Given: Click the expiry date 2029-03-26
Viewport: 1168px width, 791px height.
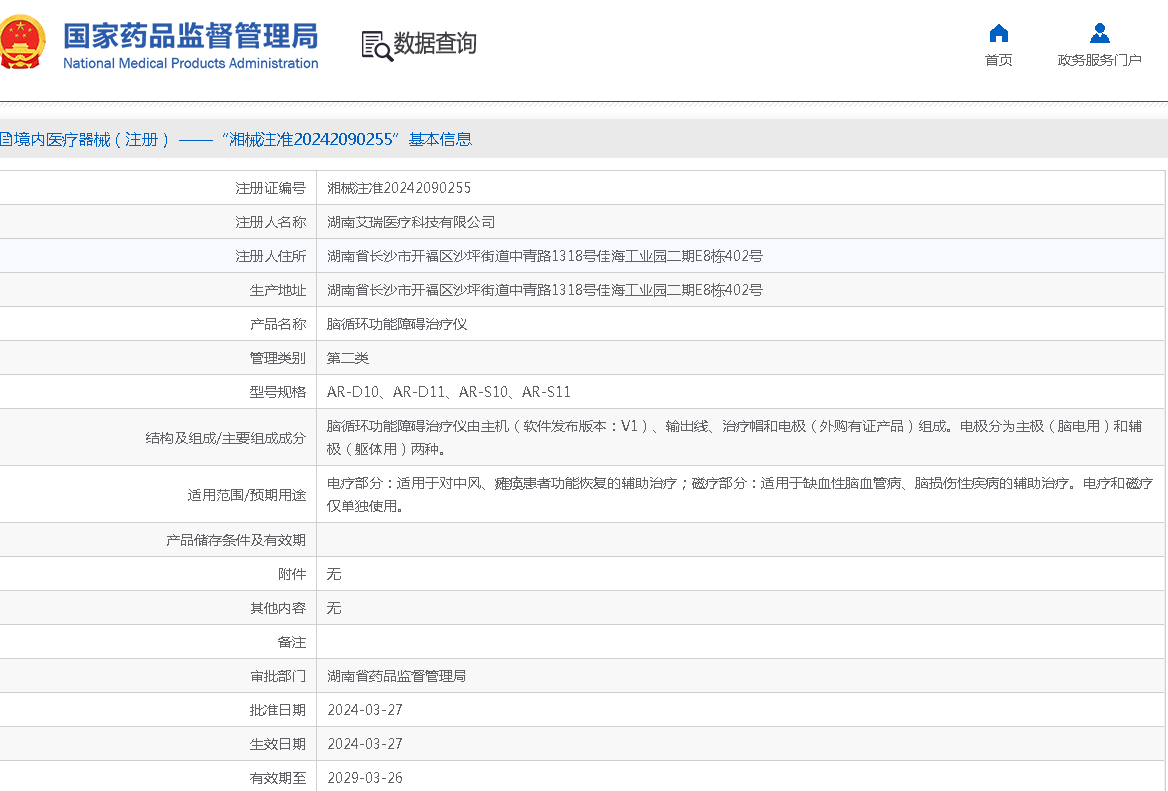Looking at the screenshot, I should click(x=365, y=778).
